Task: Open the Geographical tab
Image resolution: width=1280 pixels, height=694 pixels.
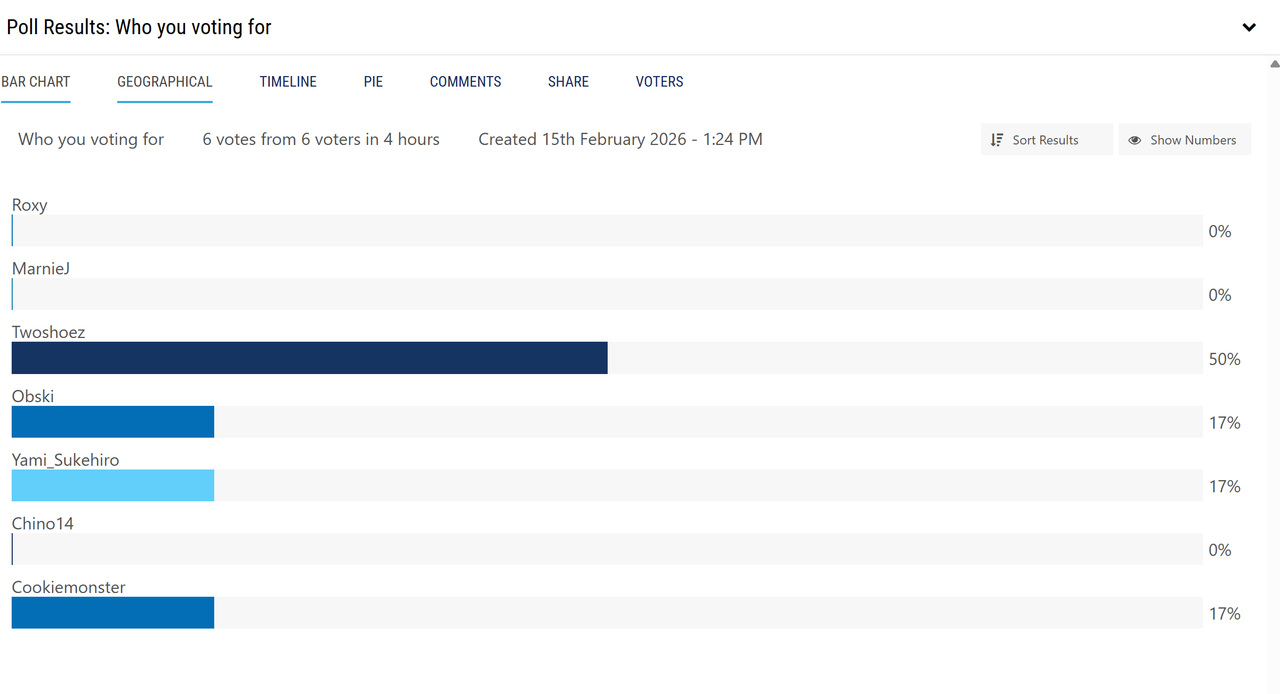Action: click(x=165, y=82)
